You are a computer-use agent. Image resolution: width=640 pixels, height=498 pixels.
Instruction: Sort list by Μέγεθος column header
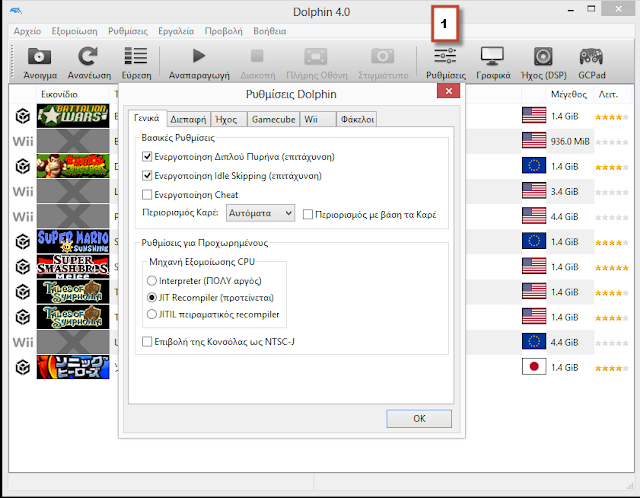click(x=569, y=94)
